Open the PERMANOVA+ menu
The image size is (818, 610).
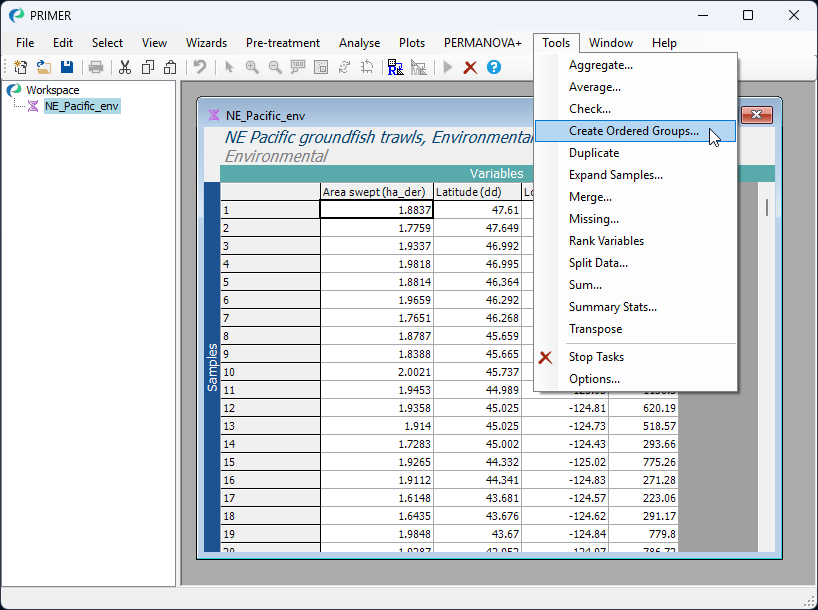click(483, 43)
